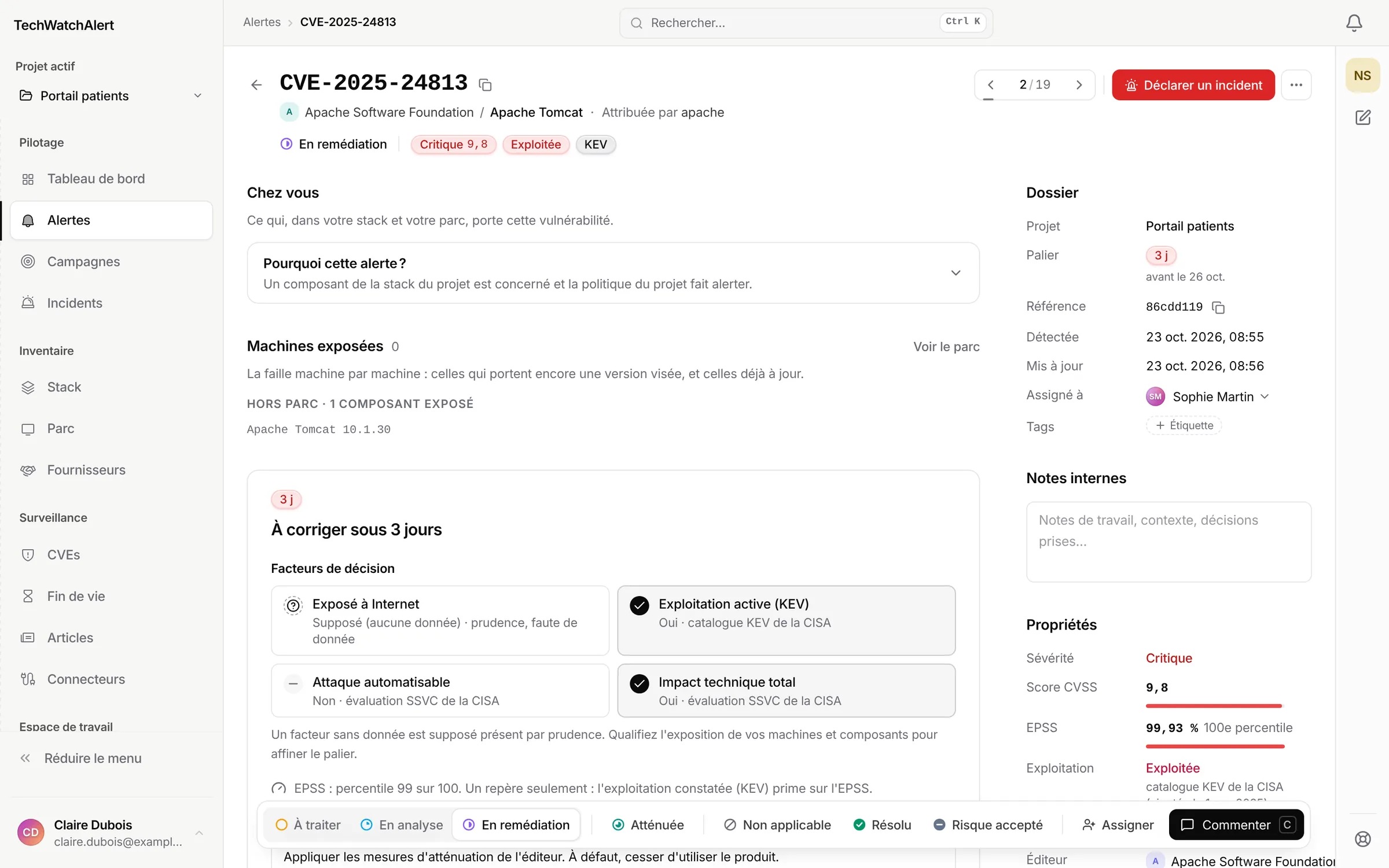1389x868 pixels.
Task: Collapse the sidebar with Réduire le menu
Action: [x=111, y=759]
